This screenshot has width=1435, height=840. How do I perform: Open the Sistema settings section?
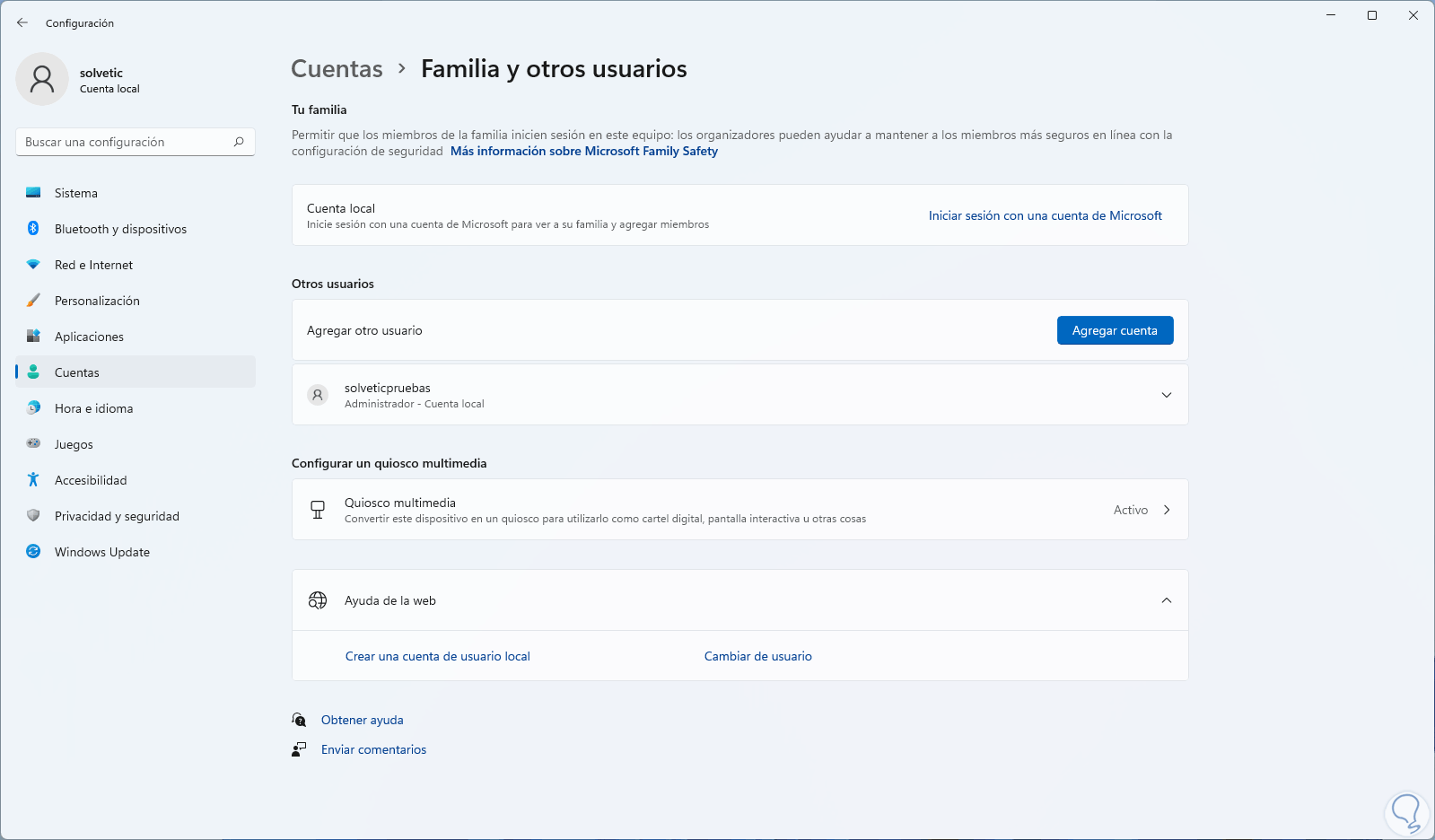(x=76, y=193)
